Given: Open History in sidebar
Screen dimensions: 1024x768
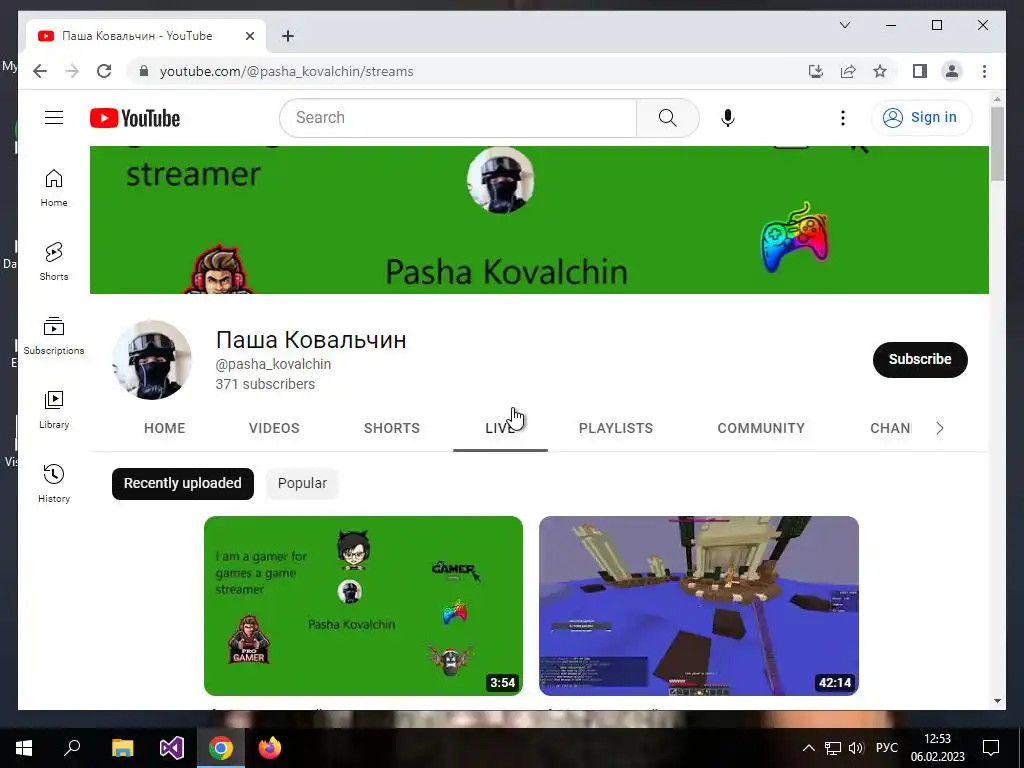Looking at the screenshot, I should [x=54, y=484].
